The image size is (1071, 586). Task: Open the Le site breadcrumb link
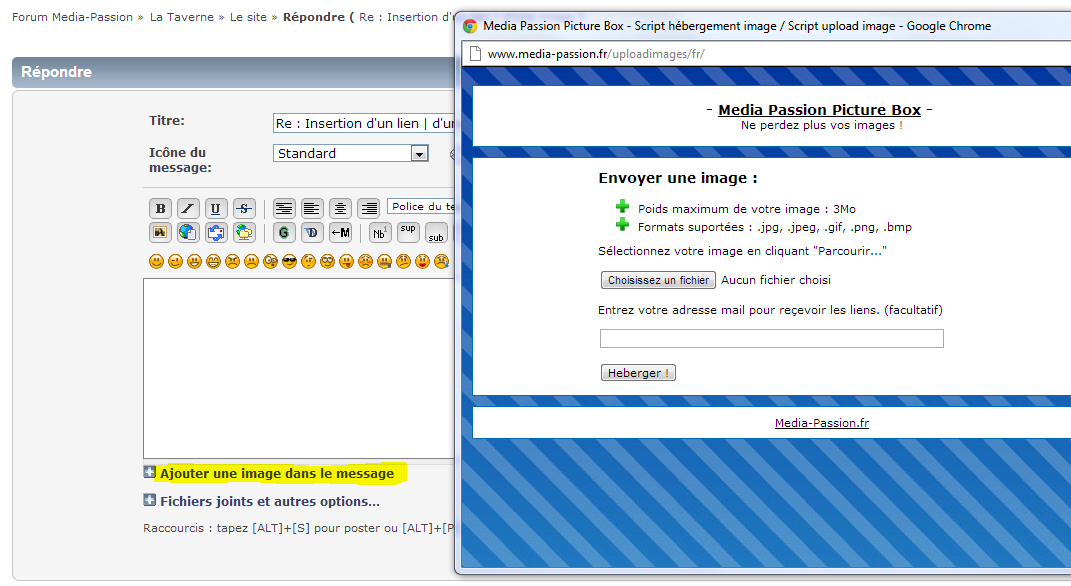(x=248, y=17)
